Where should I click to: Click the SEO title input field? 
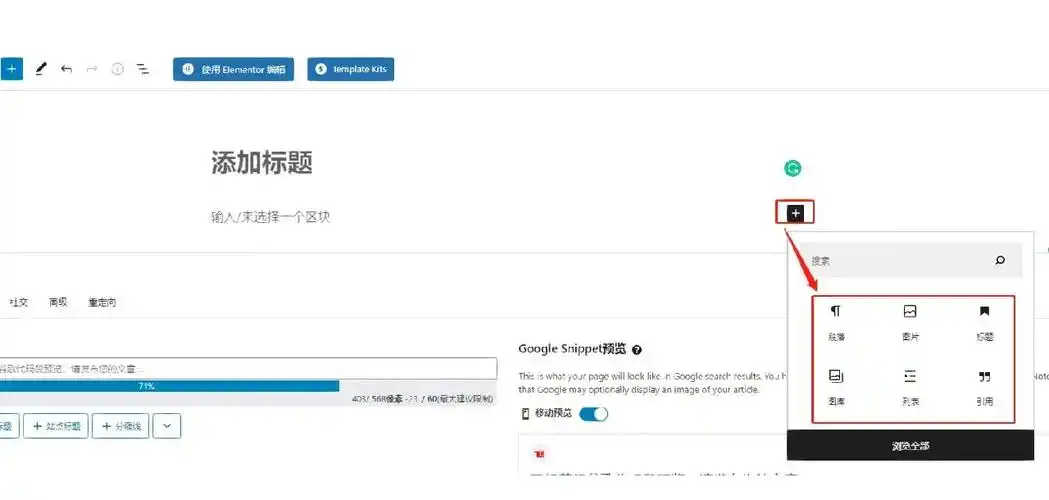(248, 368)
